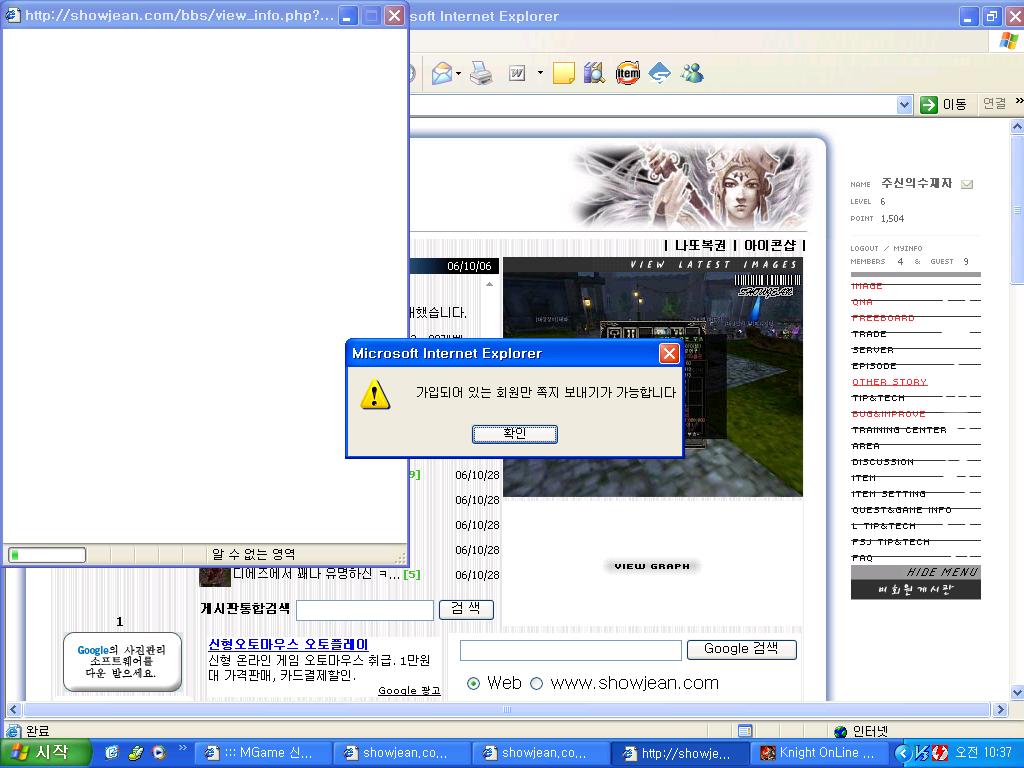Image resolution: width=1024 pixels, height=768 pixels.
Task: Switch to http://showje... taskbar window
Action: [680, 753]
